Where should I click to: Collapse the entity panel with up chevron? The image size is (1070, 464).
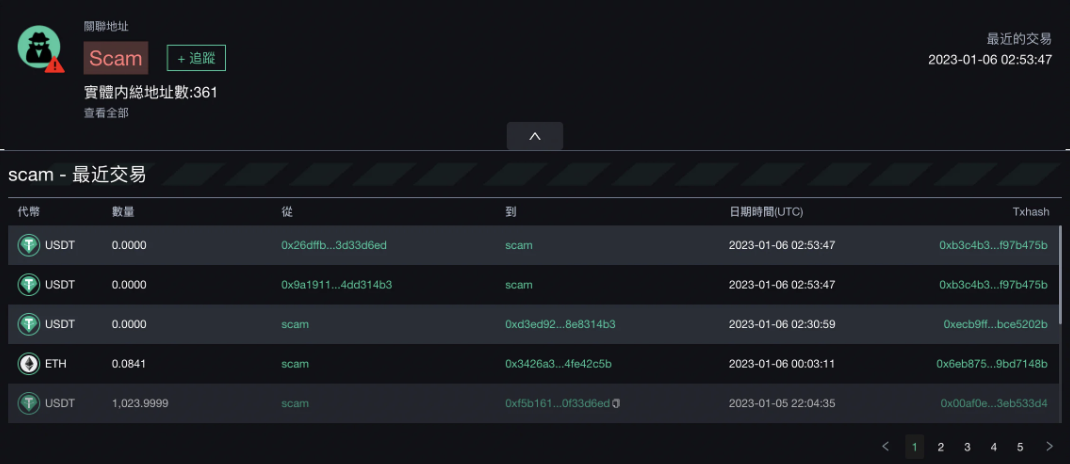pyautogui.click(x=535, y=136)
